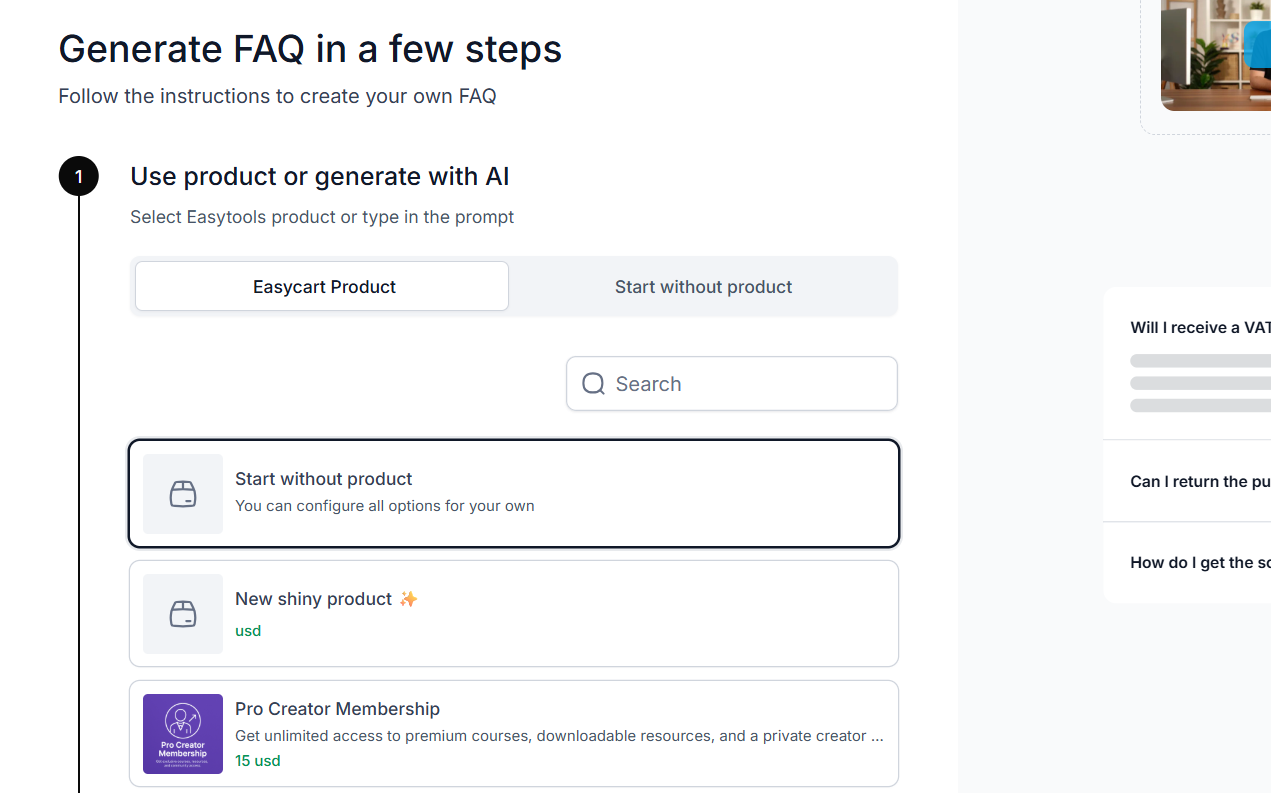
Task: Click the 'Generate FAQ in a few steps' heading
Action: 310,49
